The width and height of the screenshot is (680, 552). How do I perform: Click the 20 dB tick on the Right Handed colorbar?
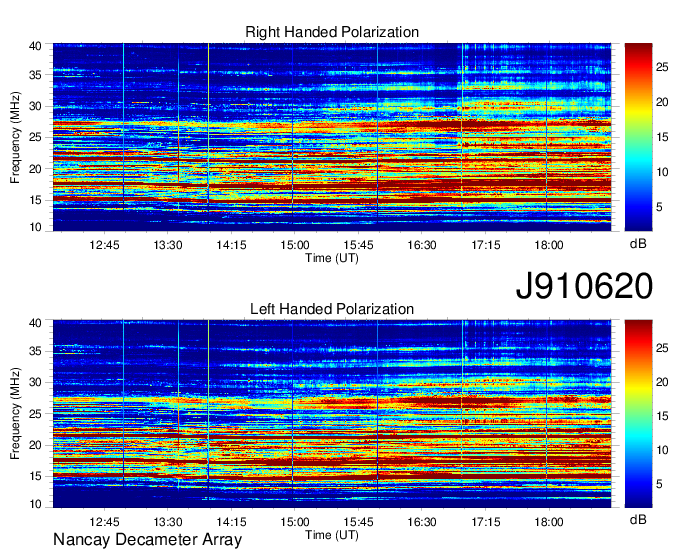[x=662, y=102]
